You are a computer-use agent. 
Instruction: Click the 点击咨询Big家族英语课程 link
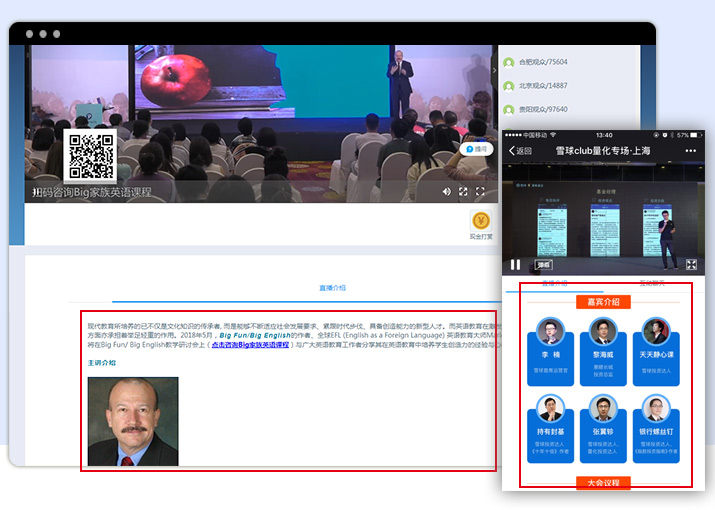249,343
